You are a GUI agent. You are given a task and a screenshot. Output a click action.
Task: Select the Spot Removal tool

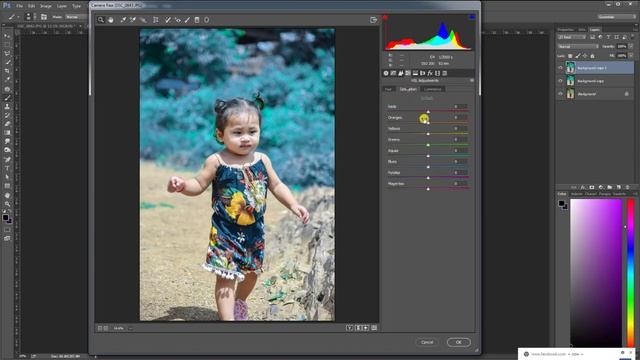coord(168,20)
